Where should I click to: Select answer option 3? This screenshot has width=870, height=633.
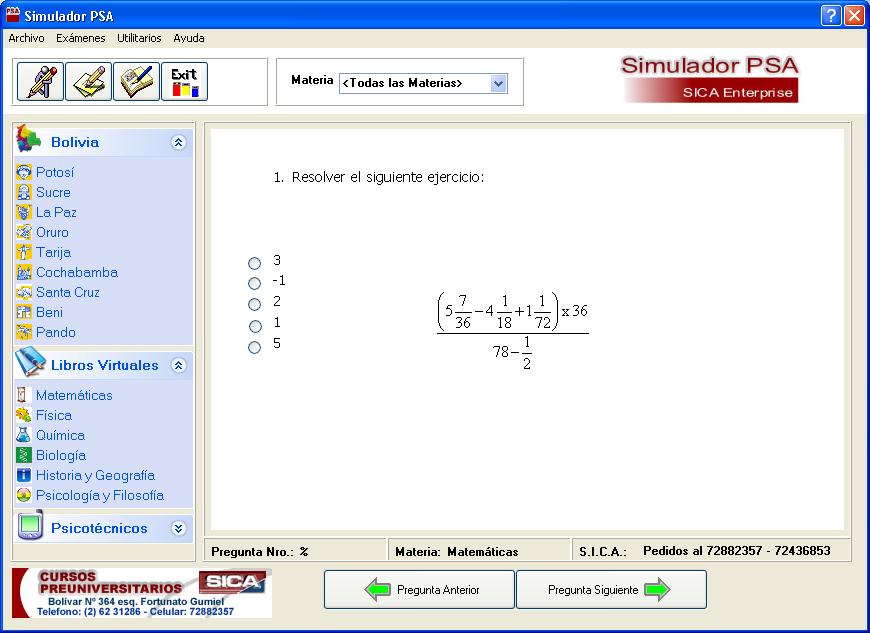254,263
